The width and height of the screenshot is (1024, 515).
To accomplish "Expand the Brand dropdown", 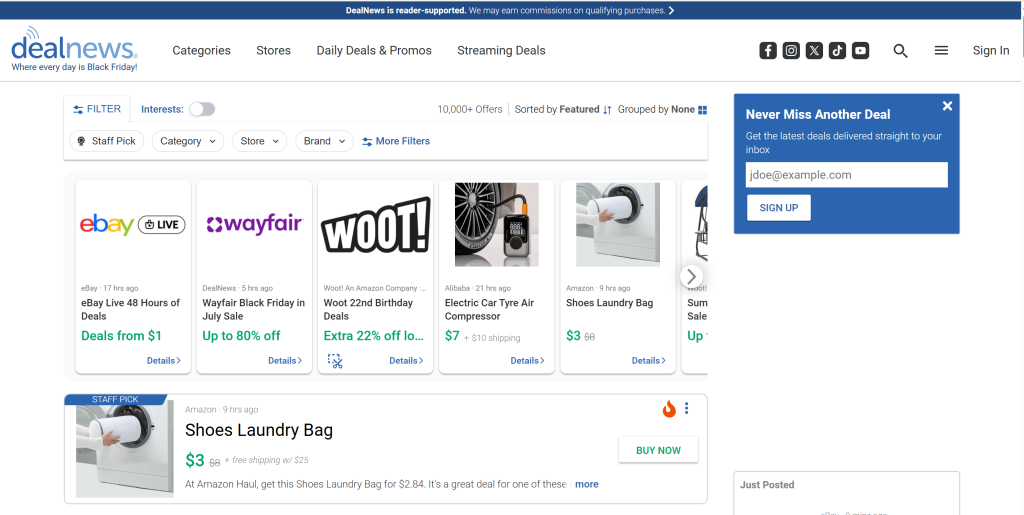I will click(x=325, y=141).
